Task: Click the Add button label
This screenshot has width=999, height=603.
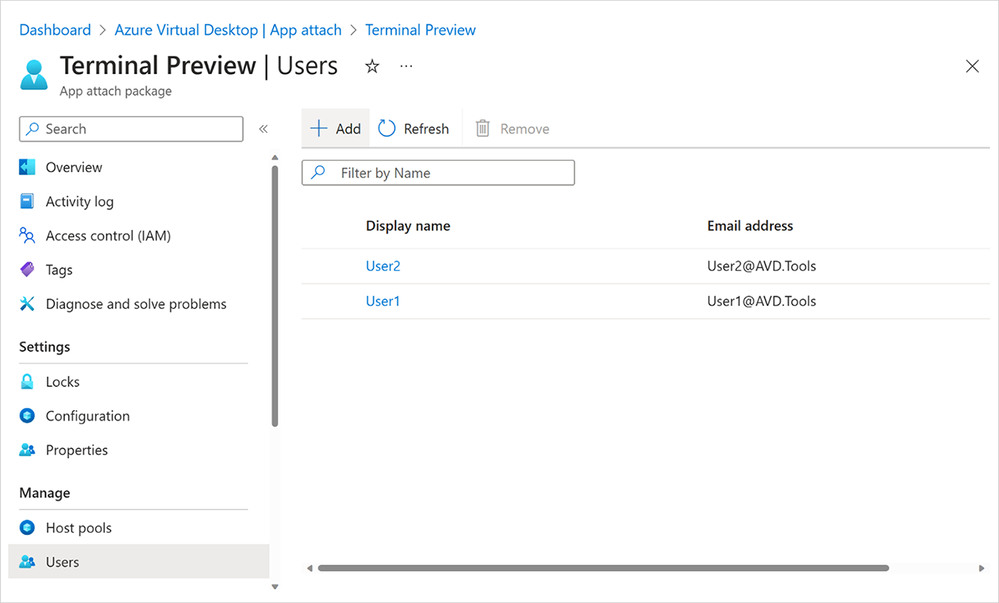Action: [x=349, y=129]
